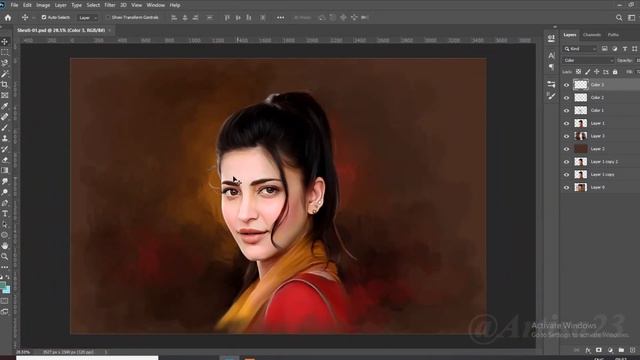Hide the Layer 1 copy 2 layer
The height and width of the screenshot is (360, 640).
[x=567, y=162]
